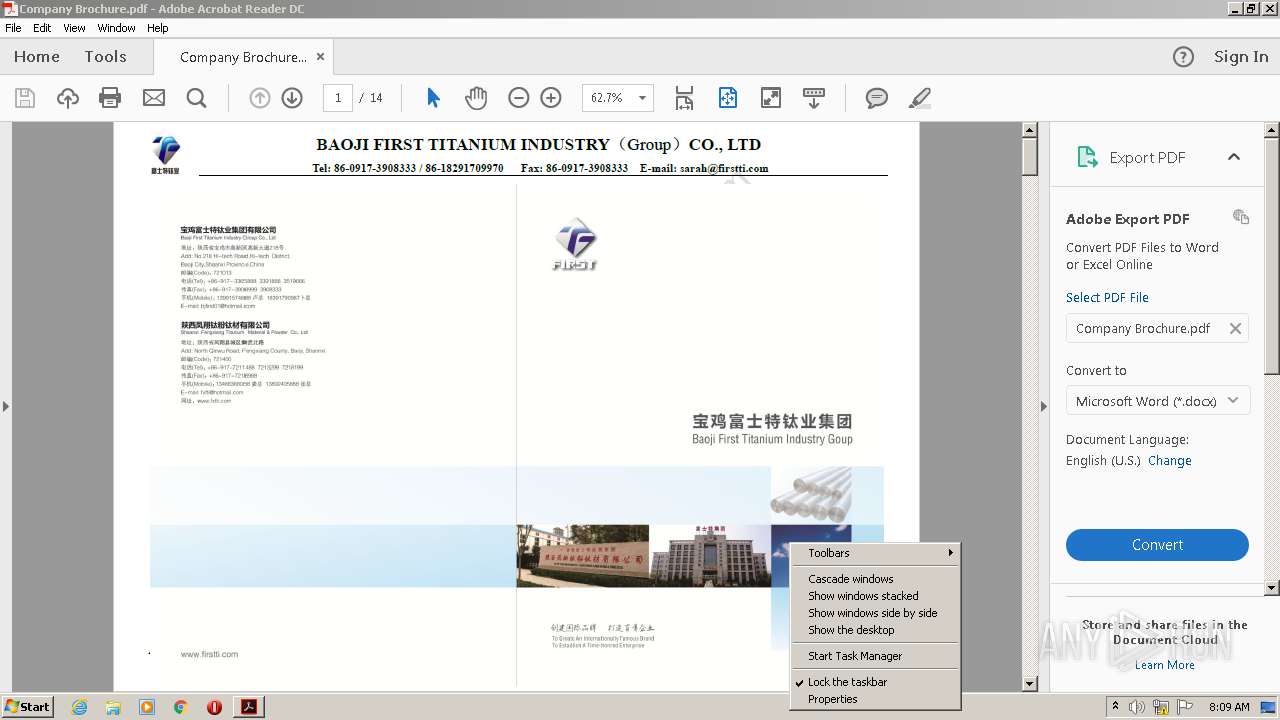Open the zoom percentage dropdown
Viewport: 1280px width, 720px height.
642,98
